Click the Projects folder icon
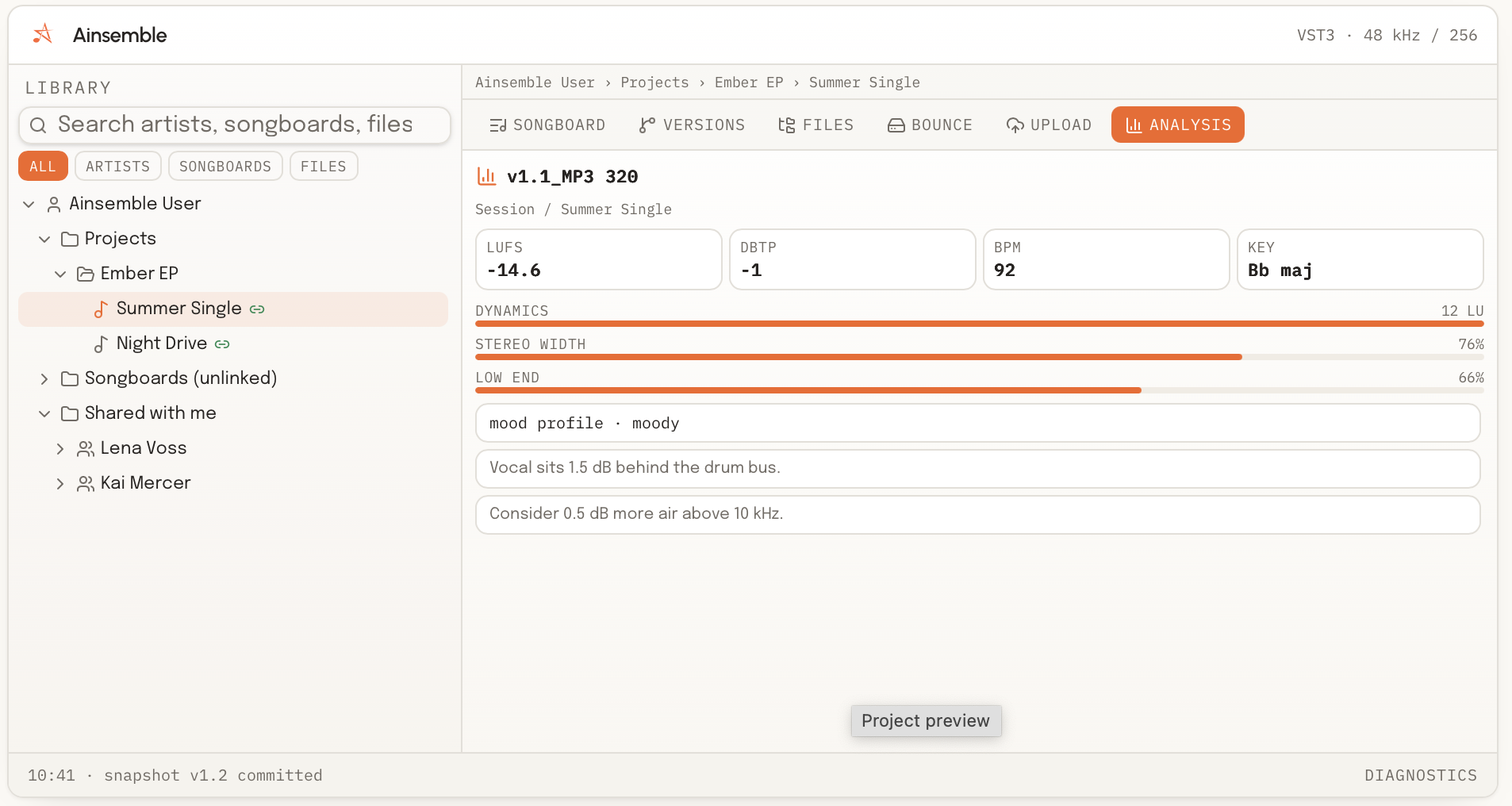Image resolution: width=1512 pixels, height=806 pixels. pyautogui.click(x=70, y=239)
